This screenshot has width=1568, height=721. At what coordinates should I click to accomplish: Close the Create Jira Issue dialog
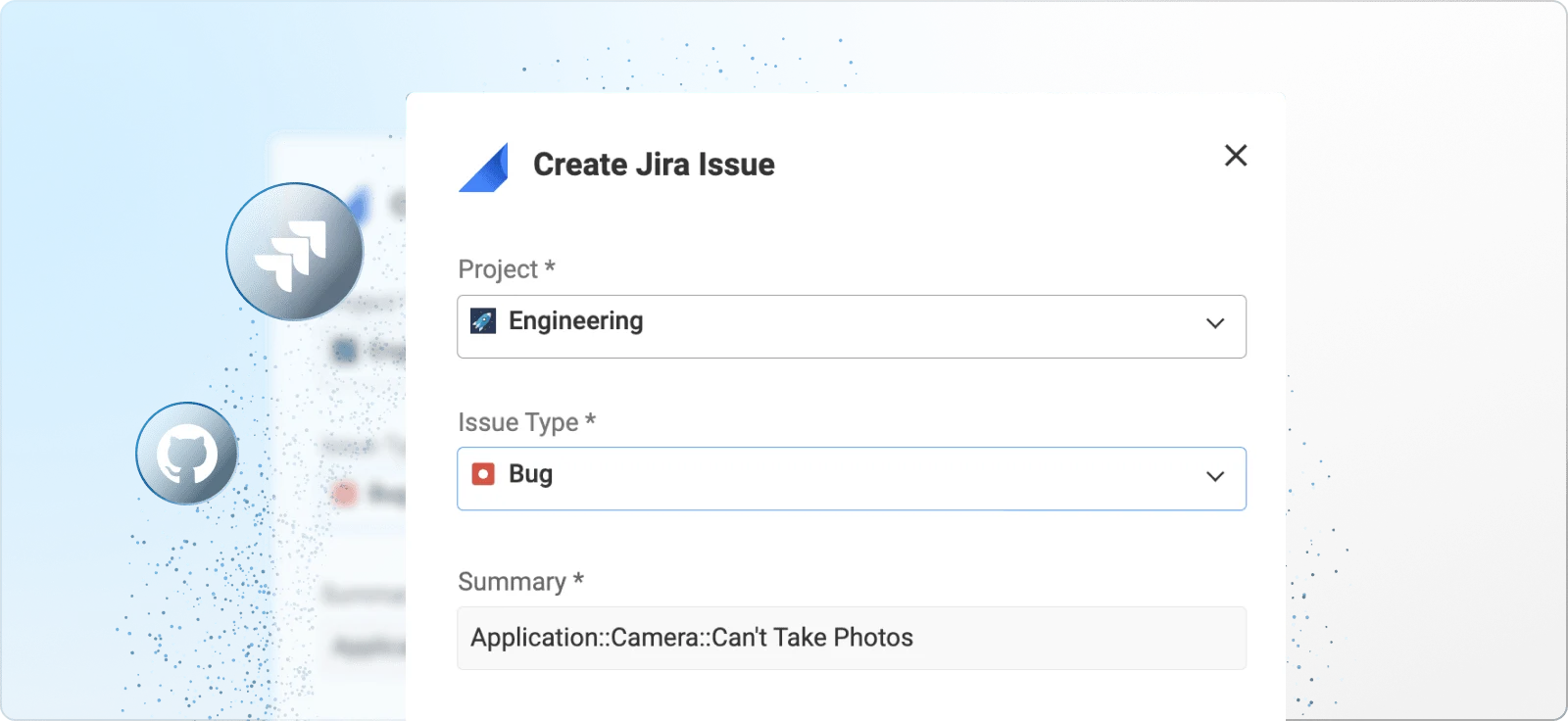click(x=1236, y=156)
